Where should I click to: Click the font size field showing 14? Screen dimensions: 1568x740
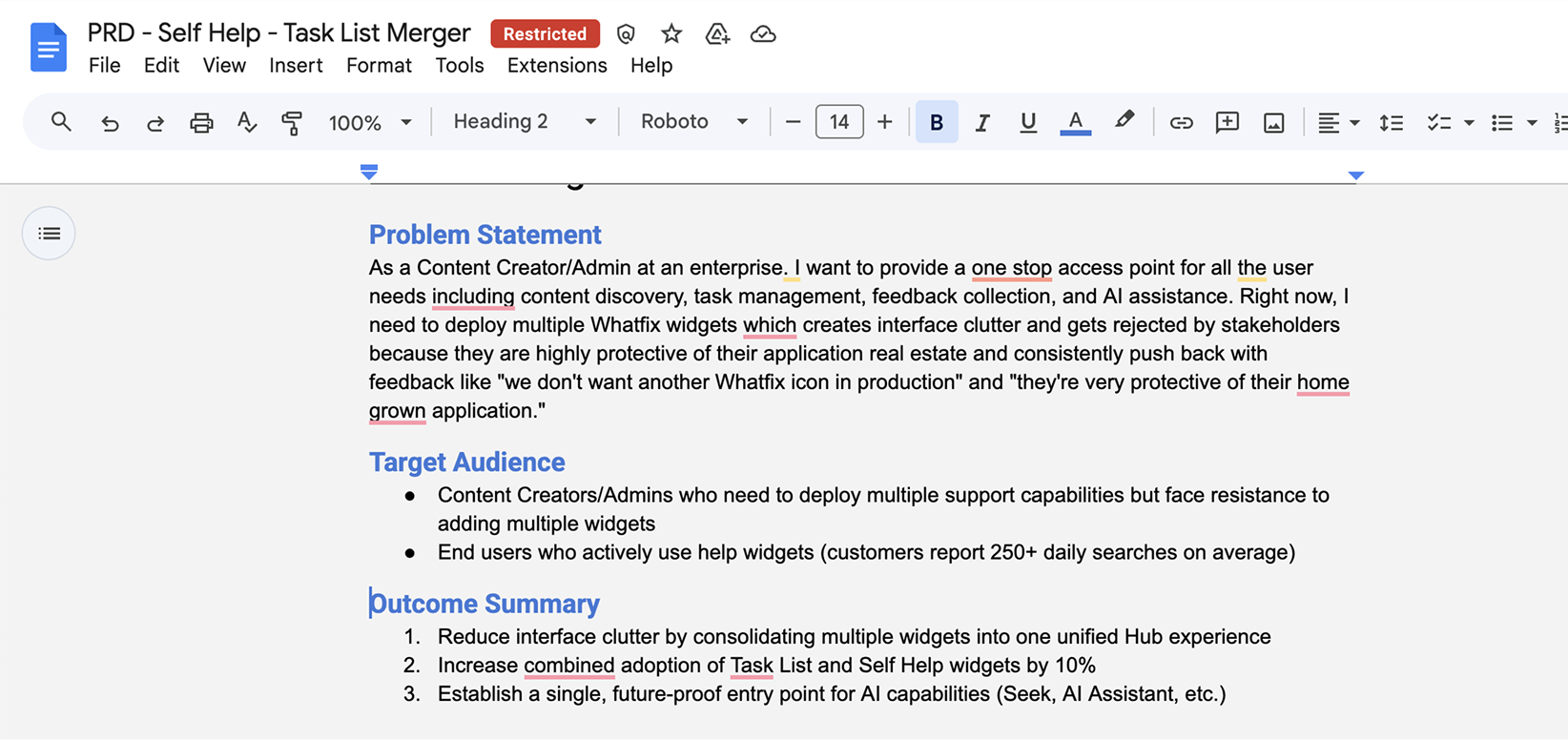coord(839,122)
